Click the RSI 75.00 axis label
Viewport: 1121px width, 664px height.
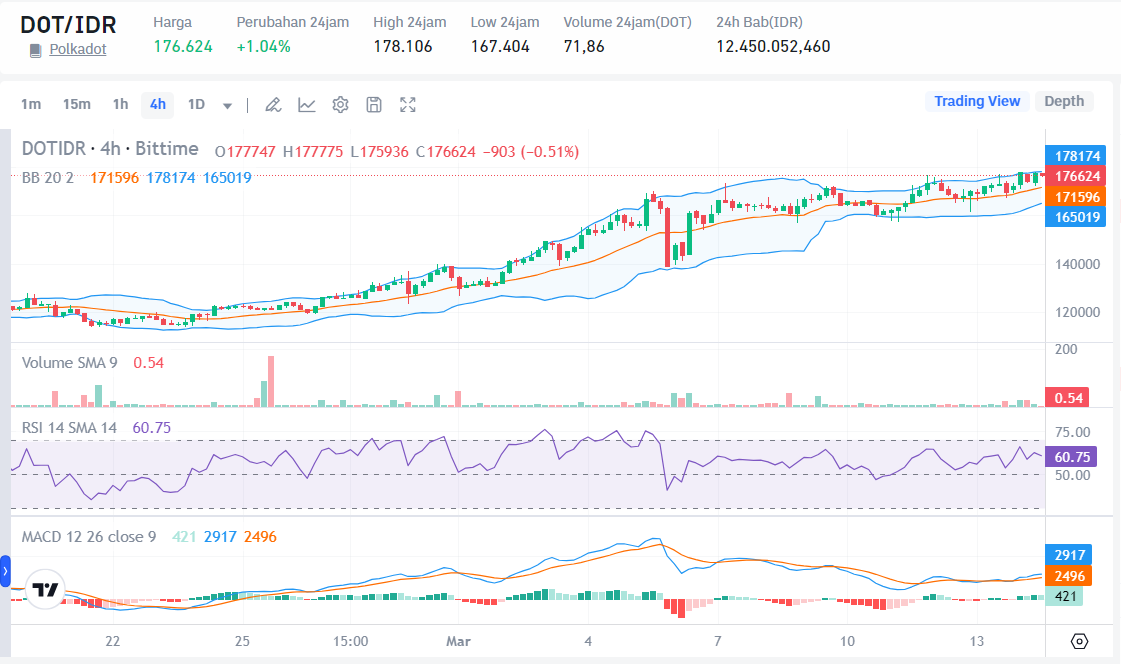(x=1072, y=432)
